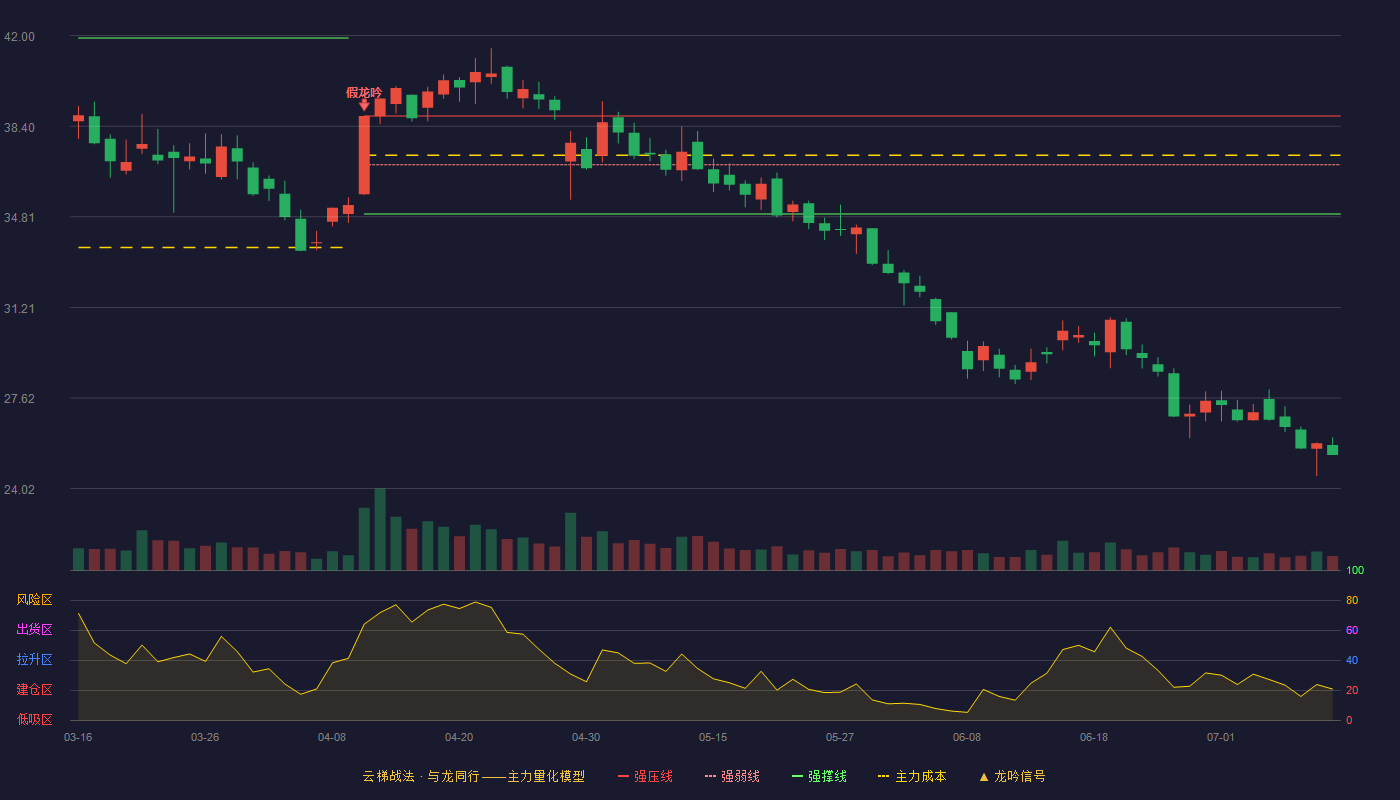Select the 拉升区 zone label
This screenshot has height=800, width=1400.
click(34, 660)
